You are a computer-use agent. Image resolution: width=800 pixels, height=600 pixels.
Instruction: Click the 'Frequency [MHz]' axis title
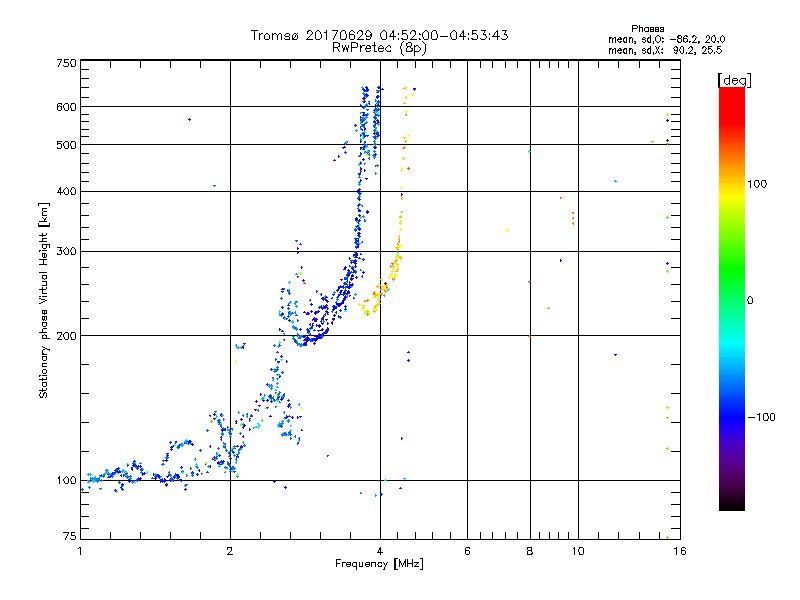point(379,564)
